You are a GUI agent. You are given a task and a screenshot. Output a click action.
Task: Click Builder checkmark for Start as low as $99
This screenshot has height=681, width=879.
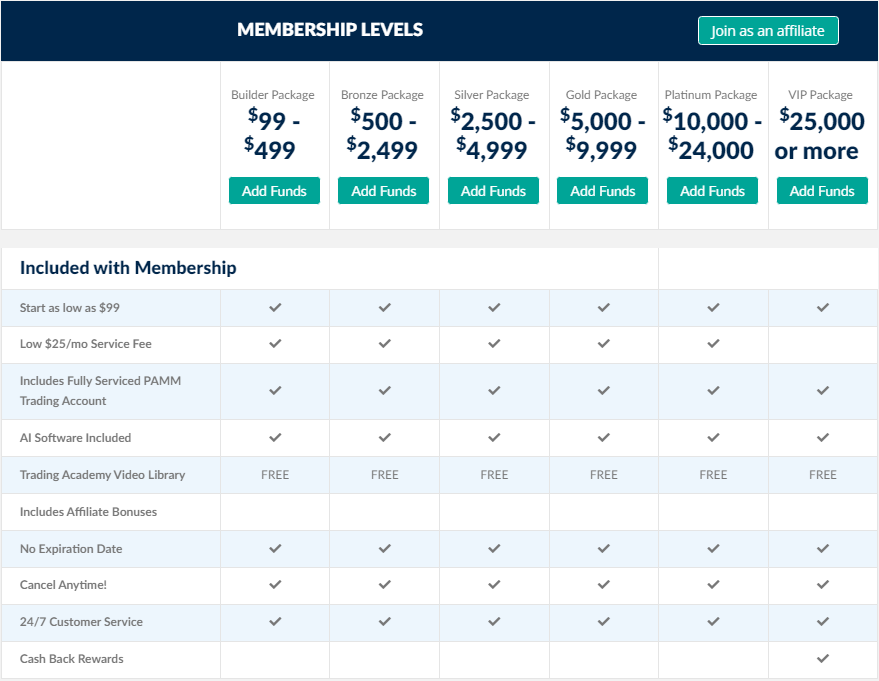click(275, 308)
